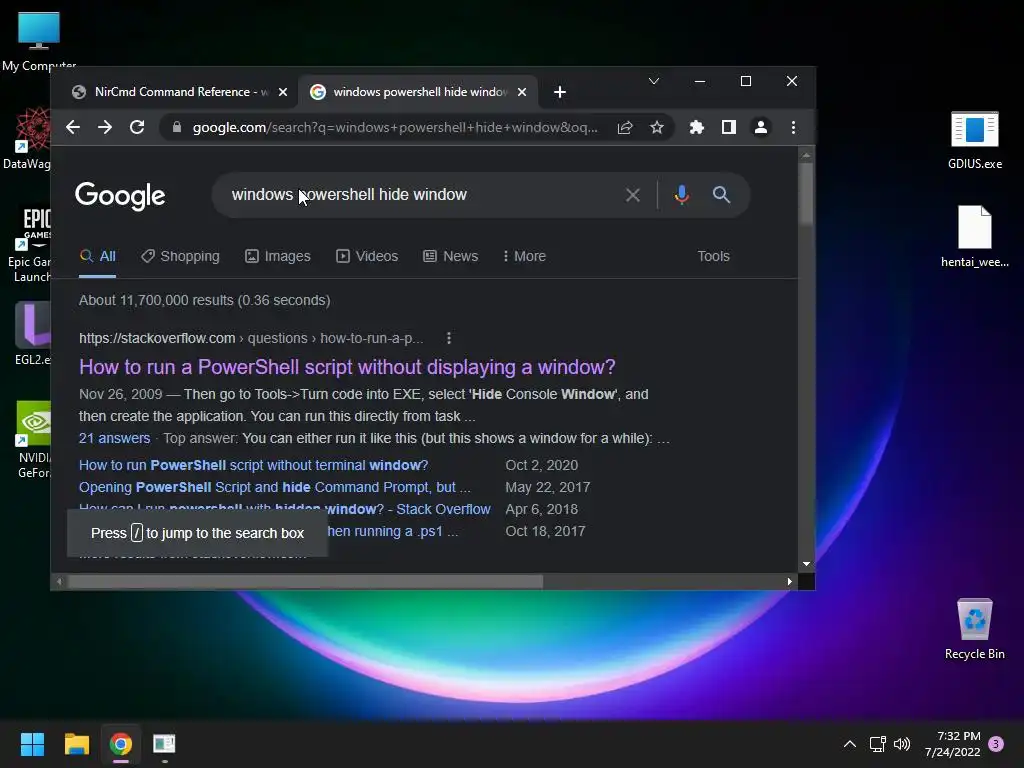Open 'How to run a PowerShell script without displaying a window?'
1024x768 pixels.
(347, 367)
